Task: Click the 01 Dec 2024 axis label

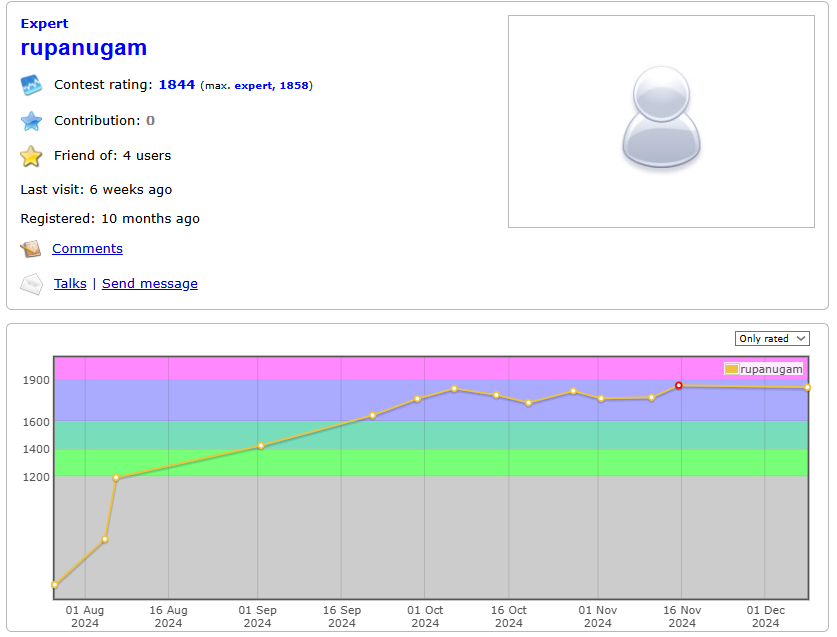Action: (x=766, y=615)
